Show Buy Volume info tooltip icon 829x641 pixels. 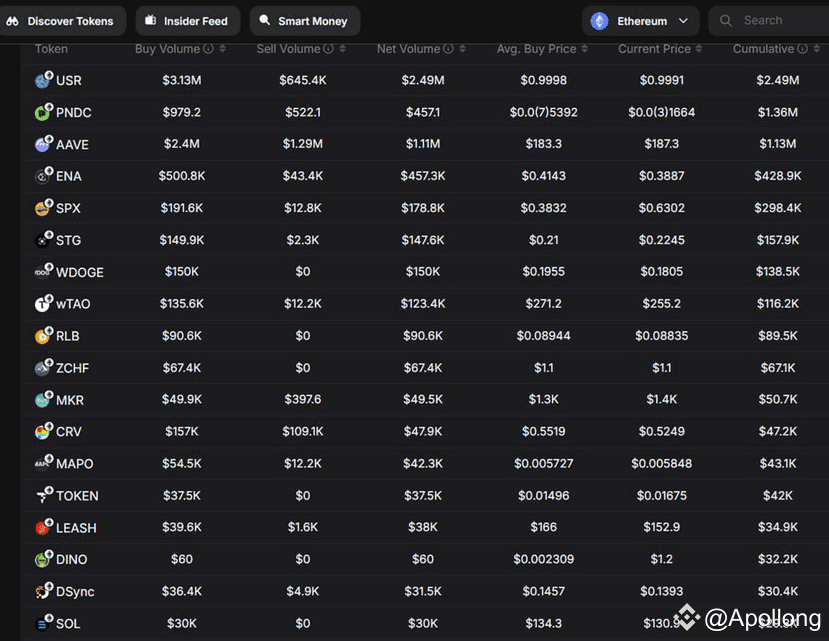point(209,49)
